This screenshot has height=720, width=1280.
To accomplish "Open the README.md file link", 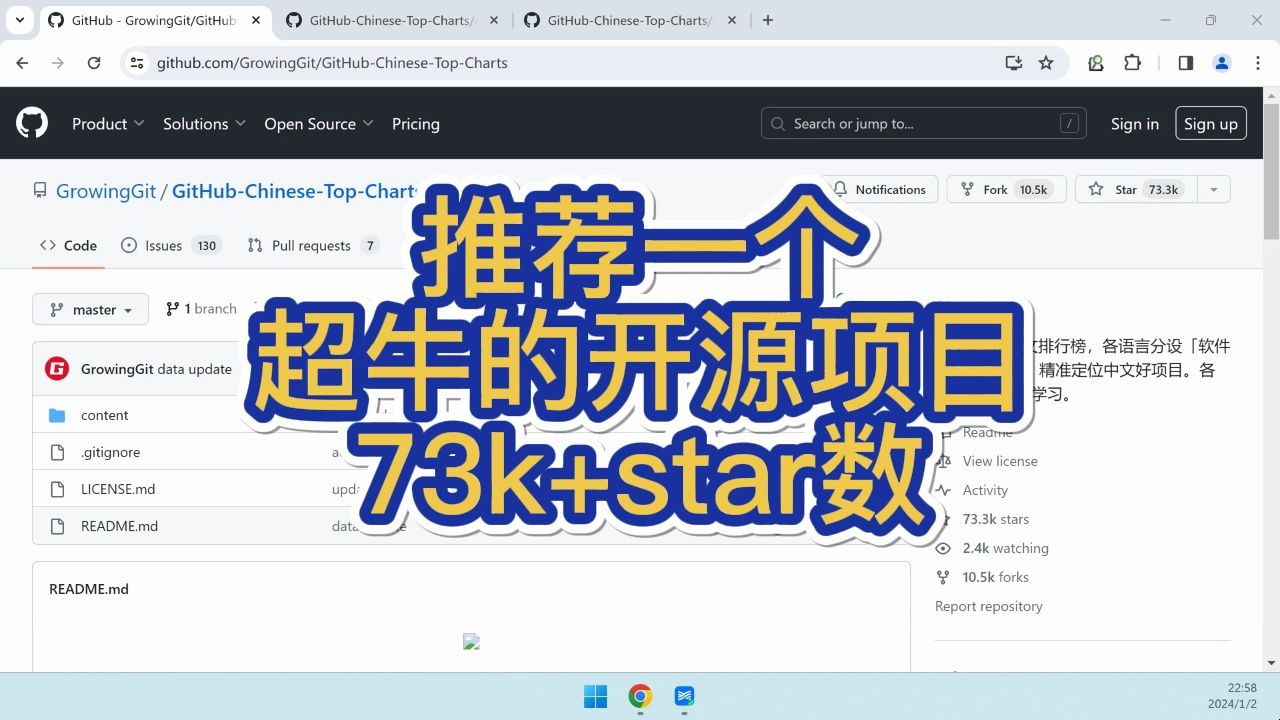I will [119, 526].
